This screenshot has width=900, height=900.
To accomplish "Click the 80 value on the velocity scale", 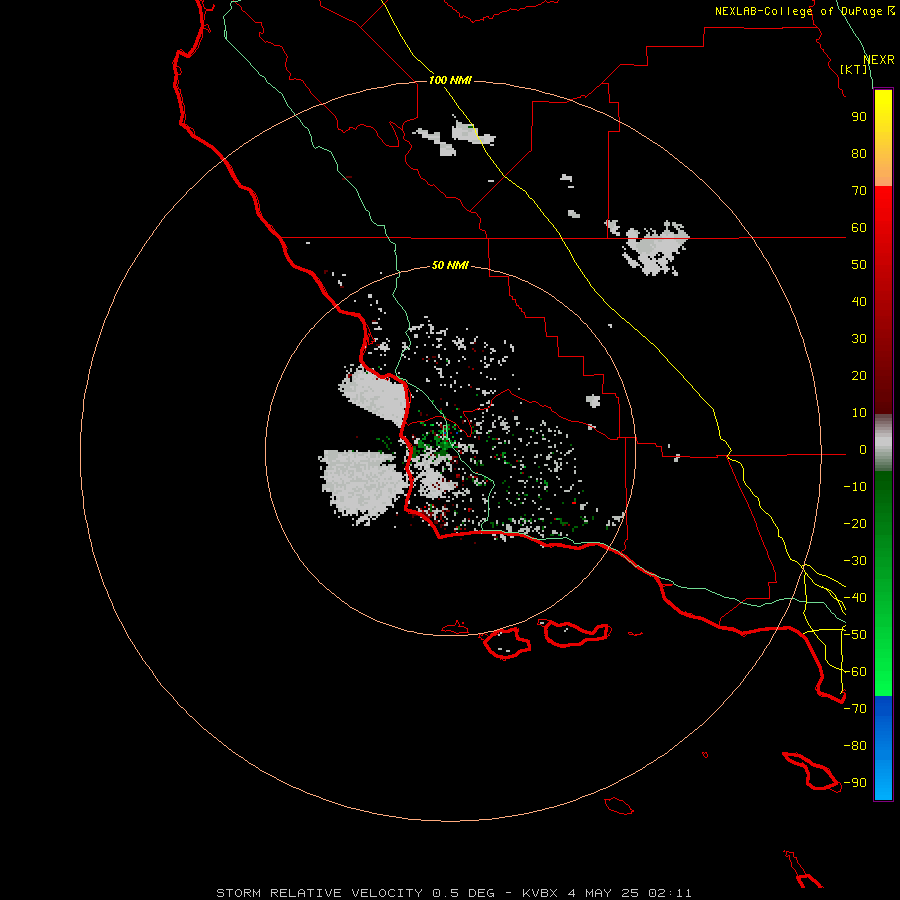I will [859, 154].
